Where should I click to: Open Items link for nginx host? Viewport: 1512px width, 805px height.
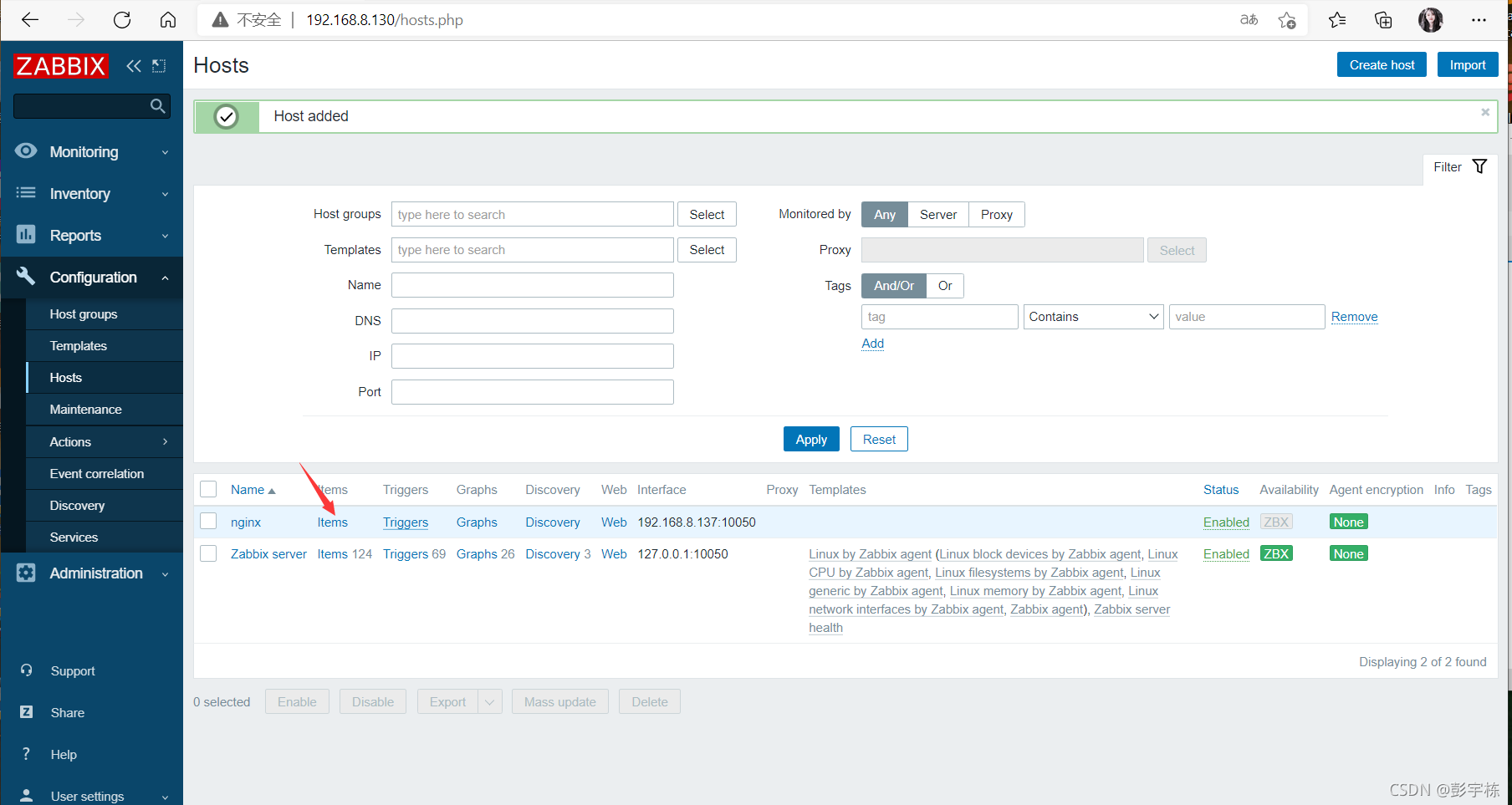[332, 522]
